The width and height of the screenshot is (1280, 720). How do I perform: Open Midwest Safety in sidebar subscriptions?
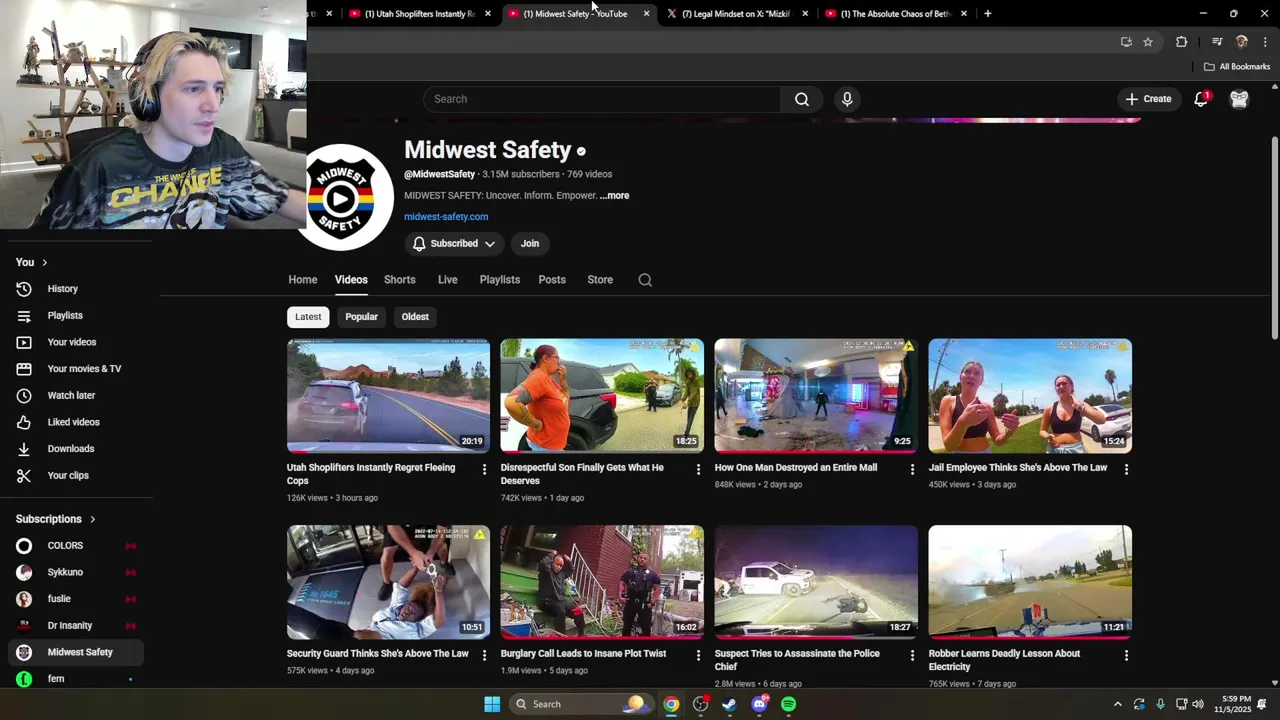pyautogui.click(x=76, y=653)
